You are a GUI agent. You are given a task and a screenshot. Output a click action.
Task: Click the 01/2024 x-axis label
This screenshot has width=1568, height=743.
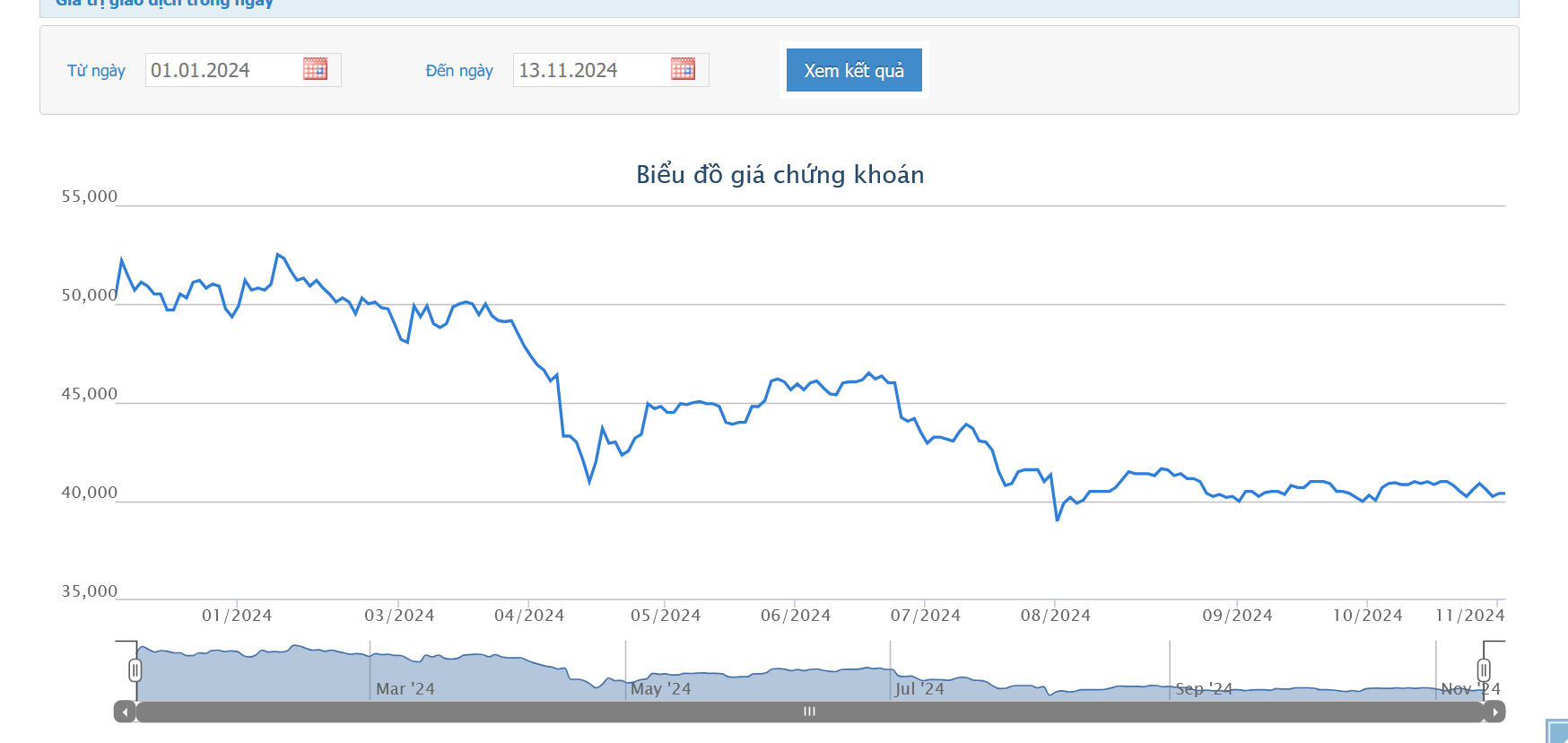coord(237,616)
